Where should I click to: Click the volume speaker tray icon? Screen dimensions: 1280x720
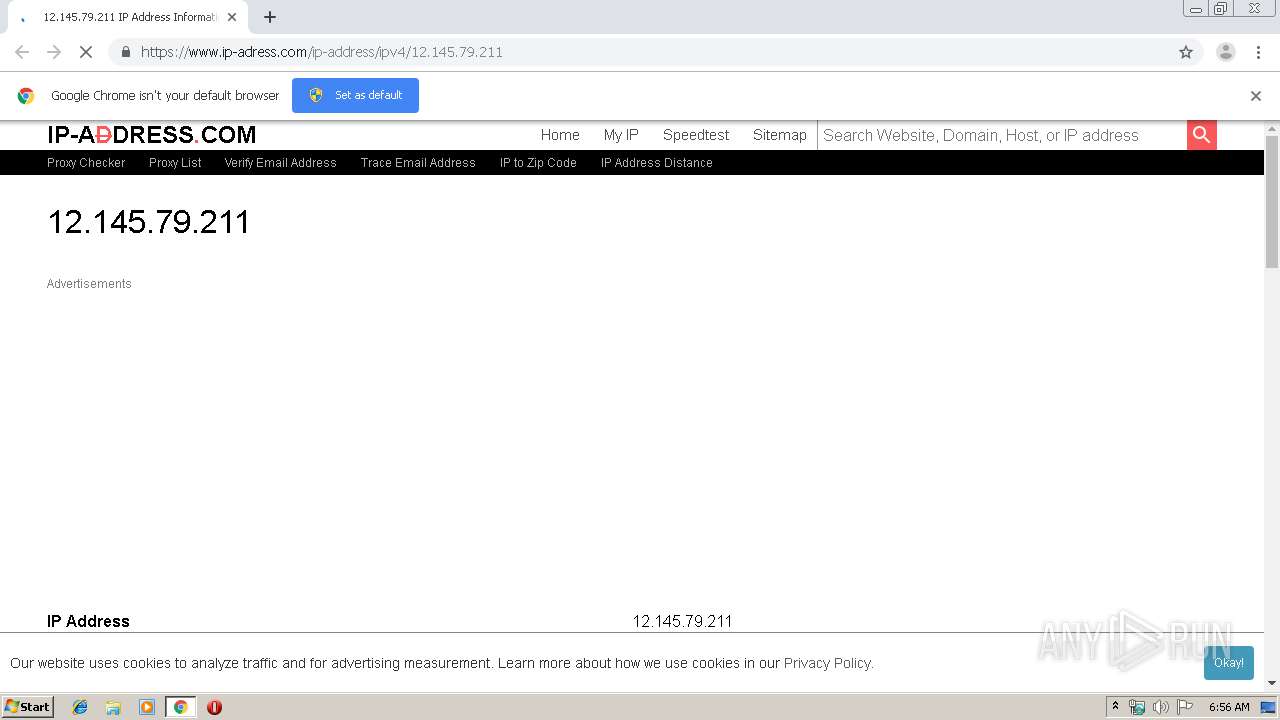tap(1160, 707)
